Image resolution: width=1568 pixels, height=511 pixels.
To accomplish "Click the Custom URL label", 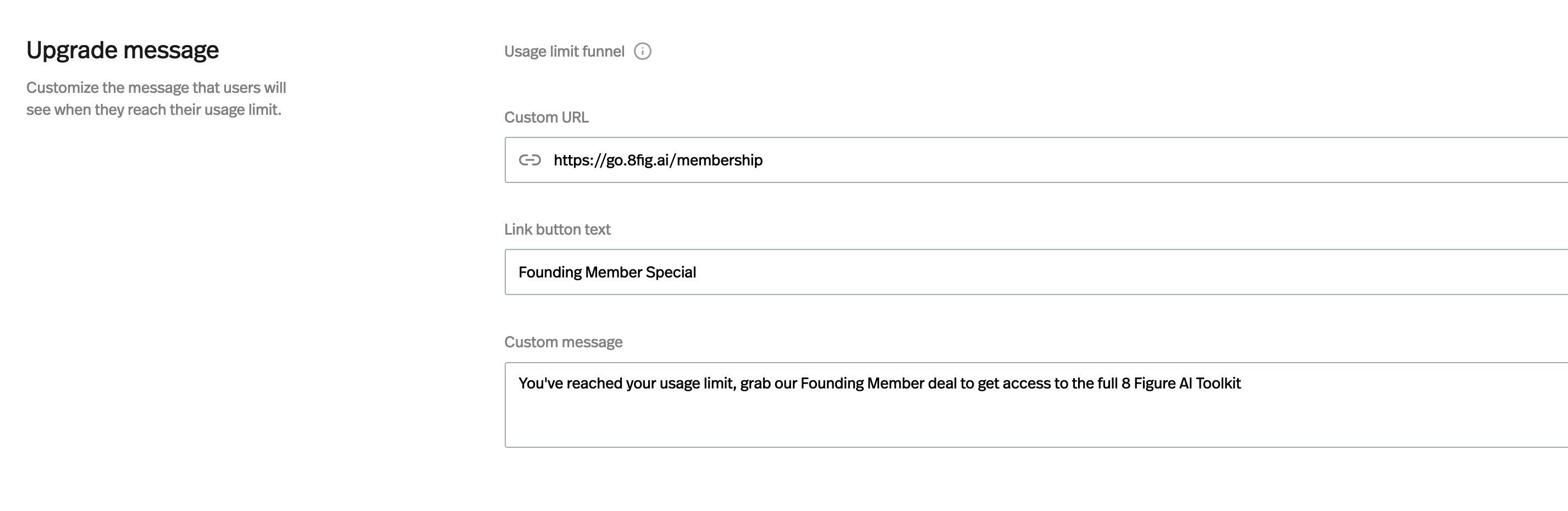I will click(546, 118).
